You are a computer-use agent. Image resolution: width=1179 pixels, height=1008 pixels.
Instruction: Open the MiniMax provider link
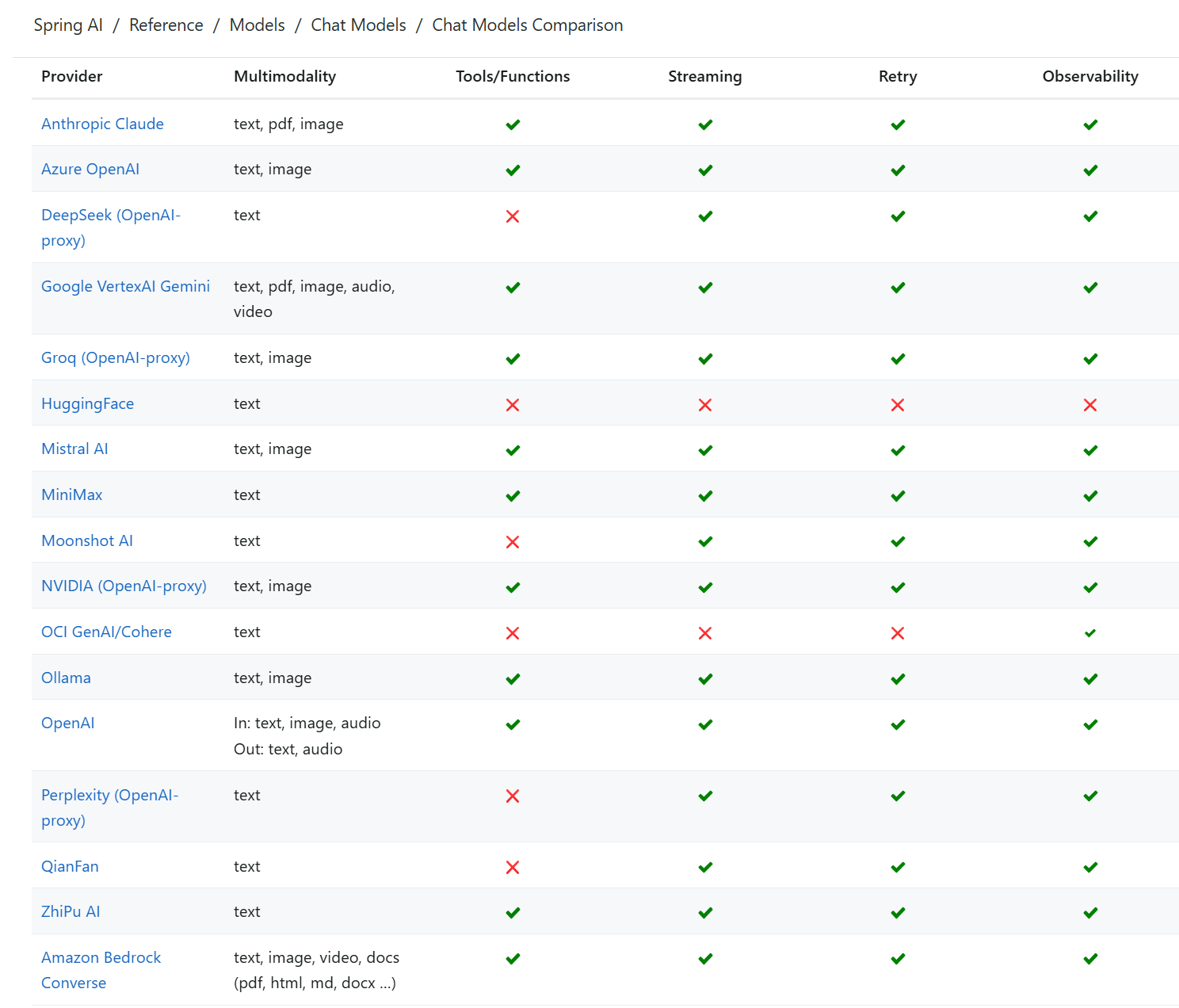point(71,494)
